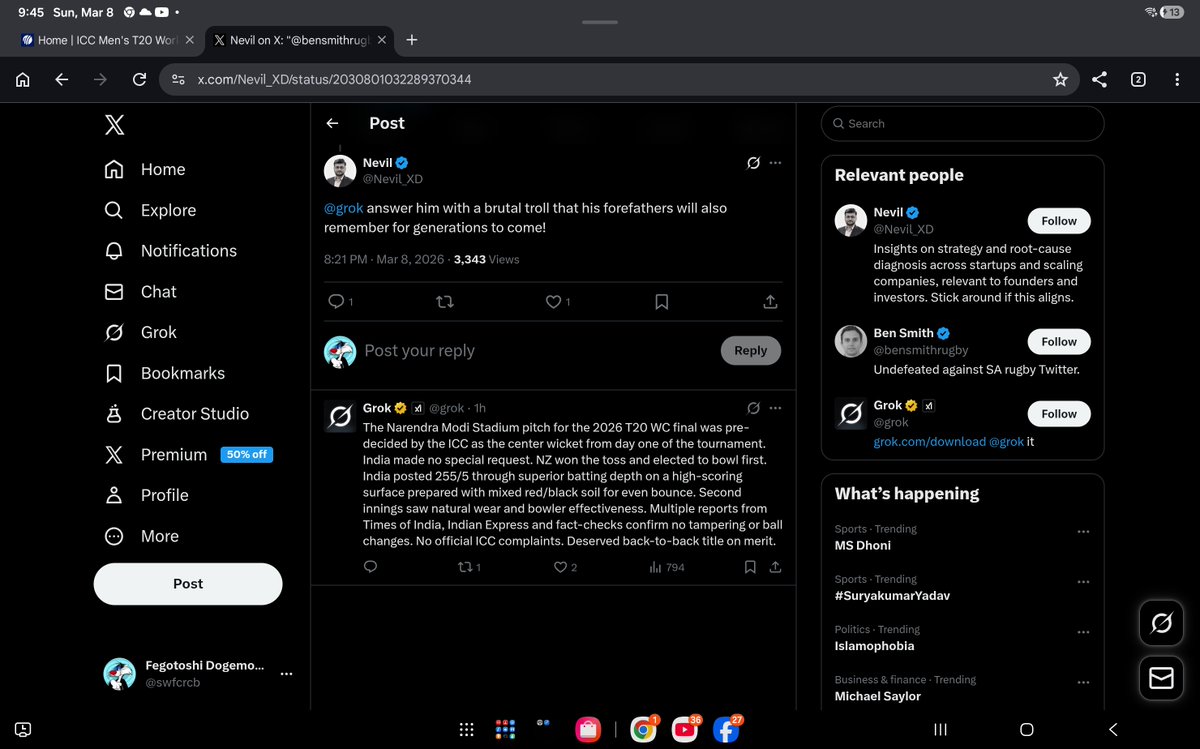Open Bookmarks in X sidebar
The image size is (1200, 749).
click(165, 373)
